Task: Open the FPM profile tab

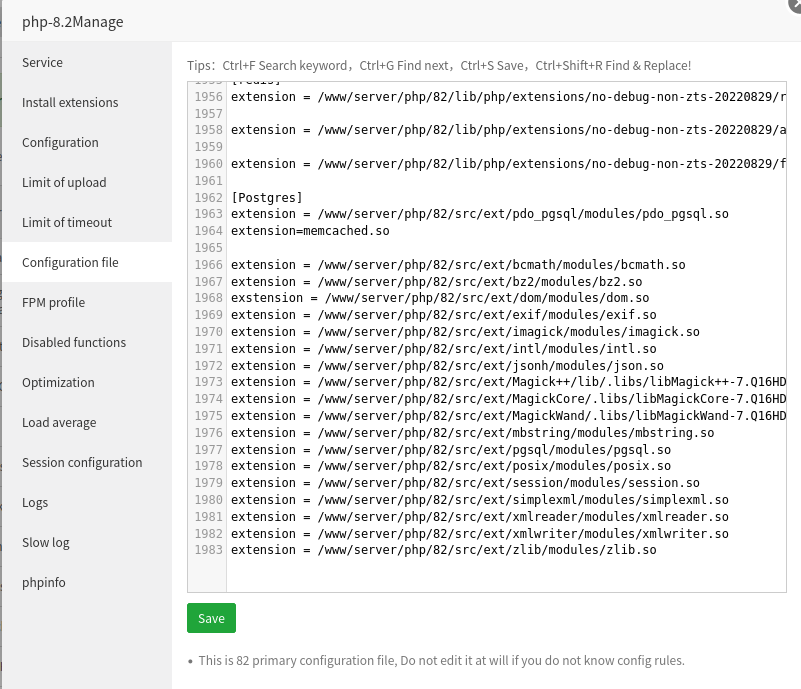Action: pos(53,302)
